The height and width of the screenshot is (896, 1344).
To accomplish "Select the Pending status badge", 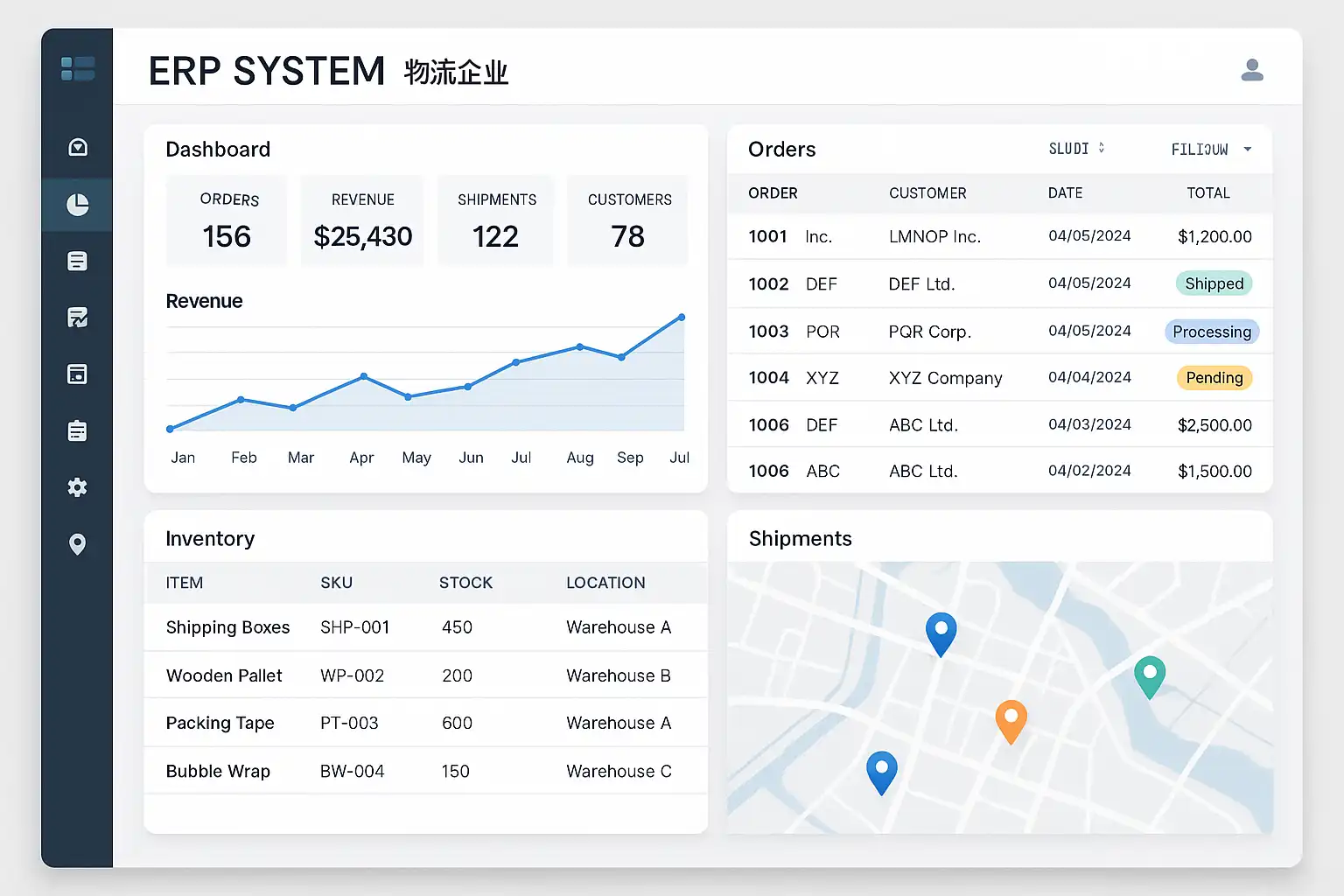I will point(1214,378).
